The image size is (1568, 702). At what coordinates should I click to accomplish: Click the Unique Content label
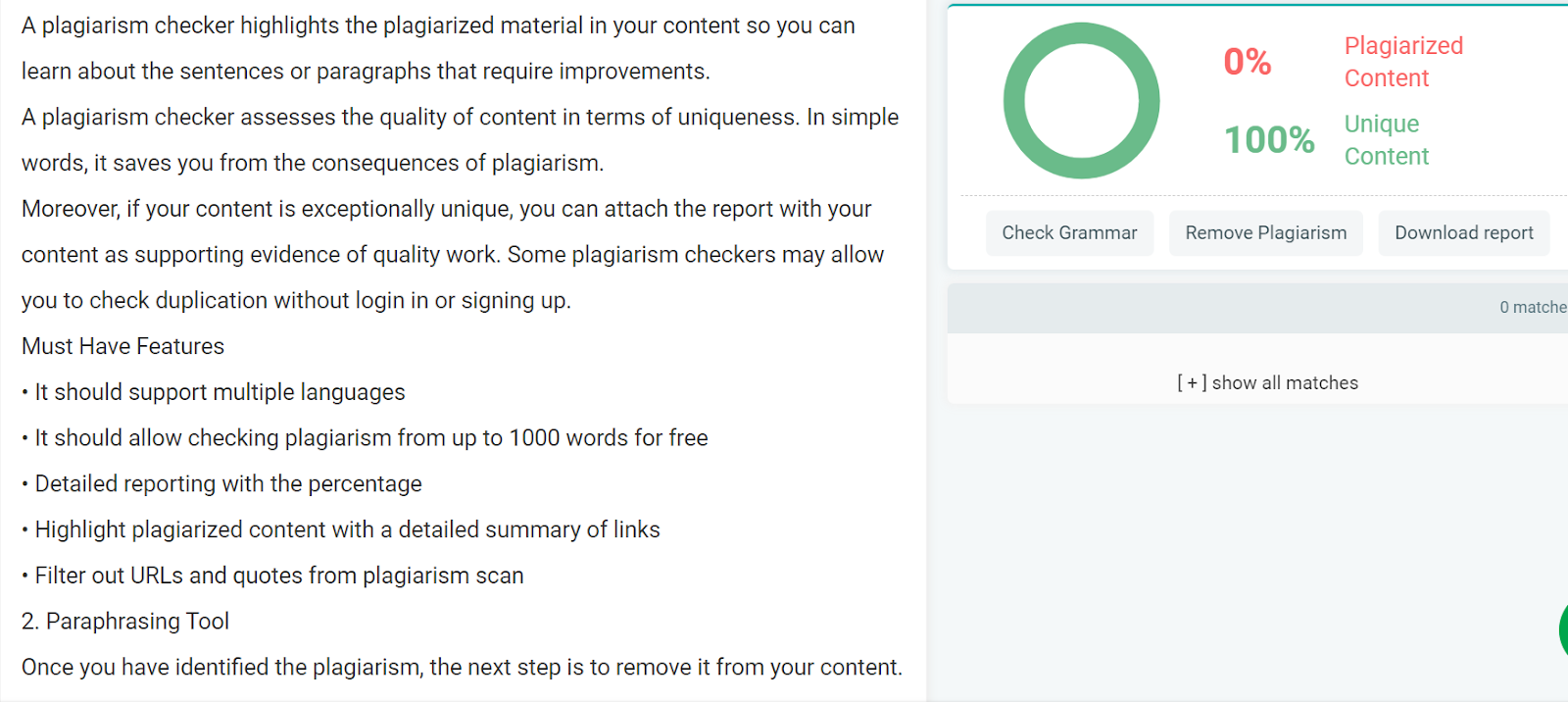click(1387, 140)
